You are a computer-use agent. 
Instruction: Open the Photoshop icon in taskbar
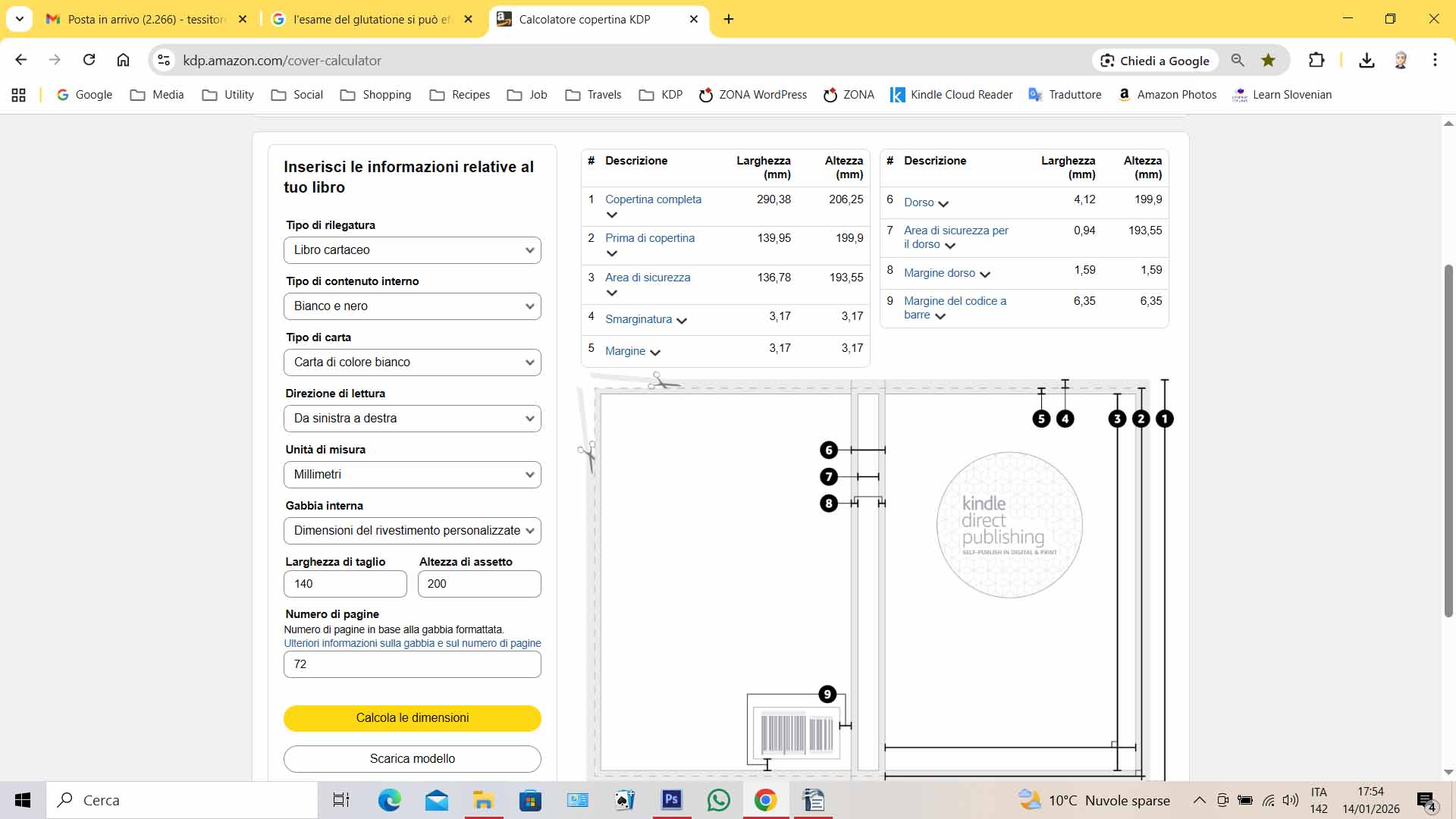click(672, 799)
